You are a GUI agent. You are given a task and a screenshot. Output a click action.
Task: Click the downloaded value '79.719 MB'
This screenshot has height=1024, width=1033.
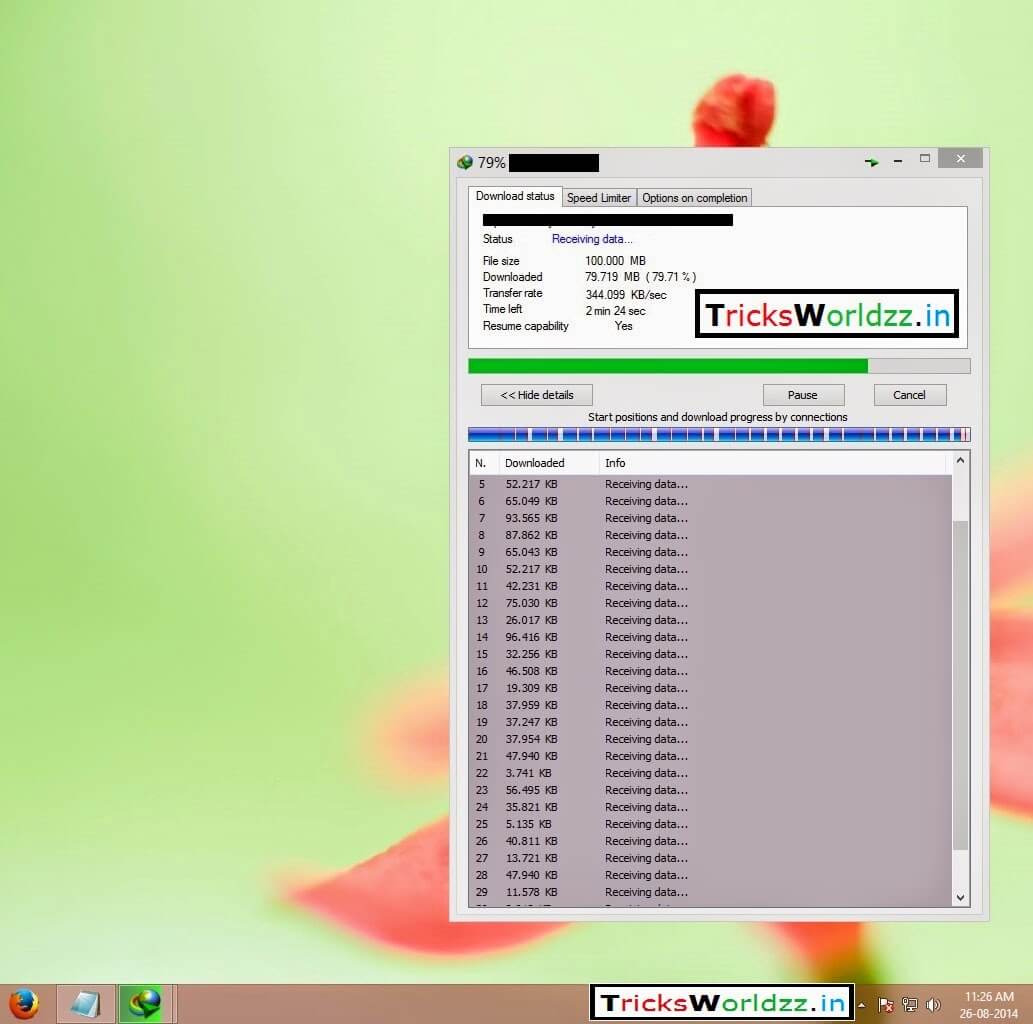point(612,277)
